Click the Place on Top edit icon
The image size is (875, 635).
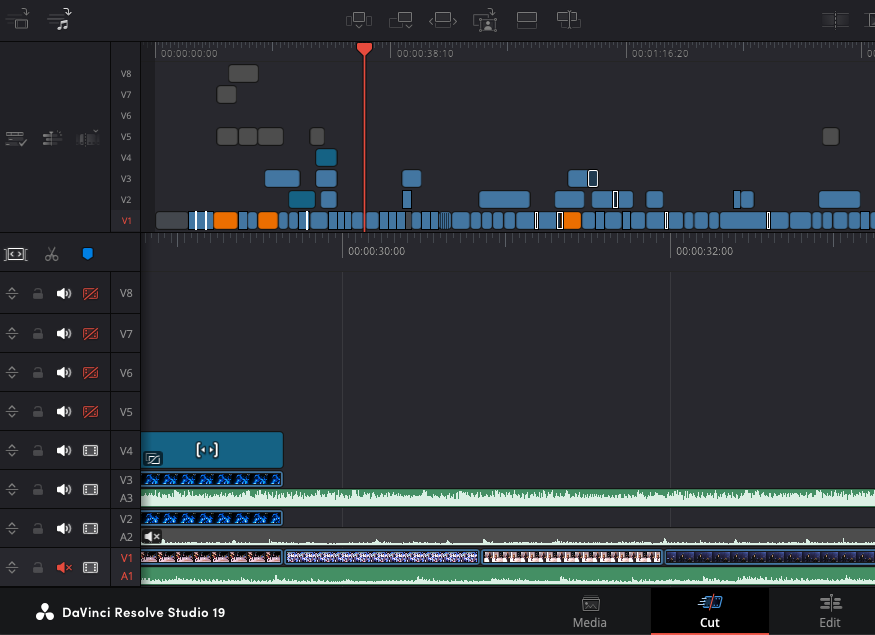click(527, 19)
